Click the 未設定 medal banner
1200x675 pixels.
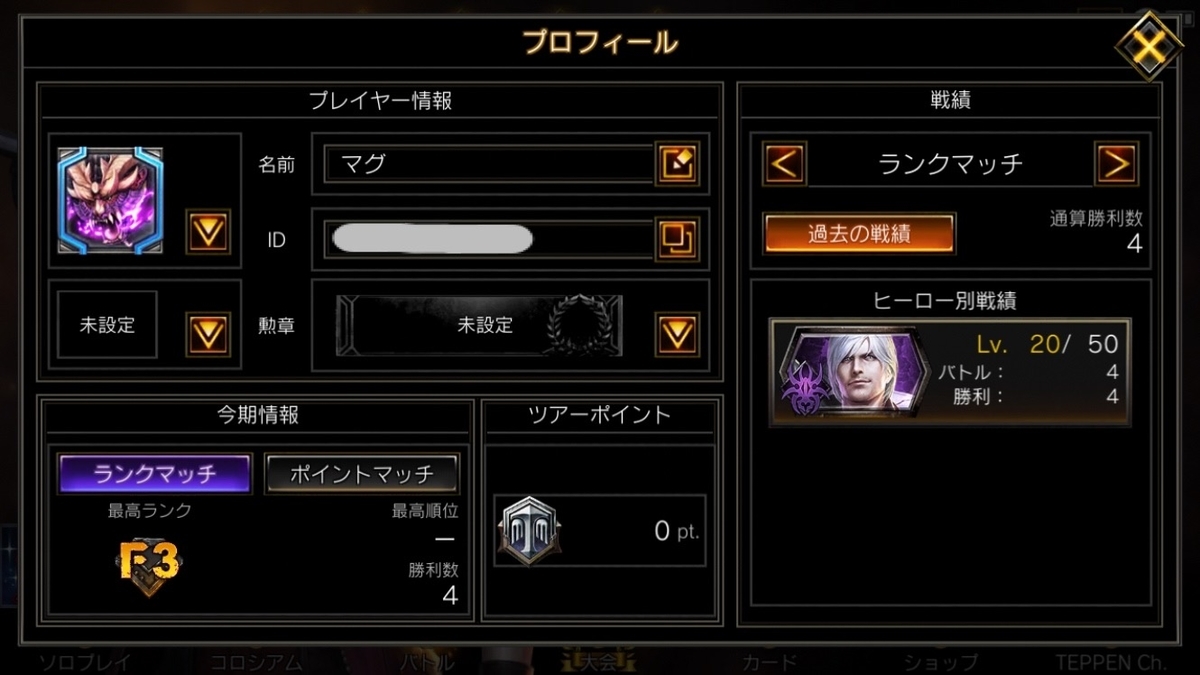click(x=486, y=325)
